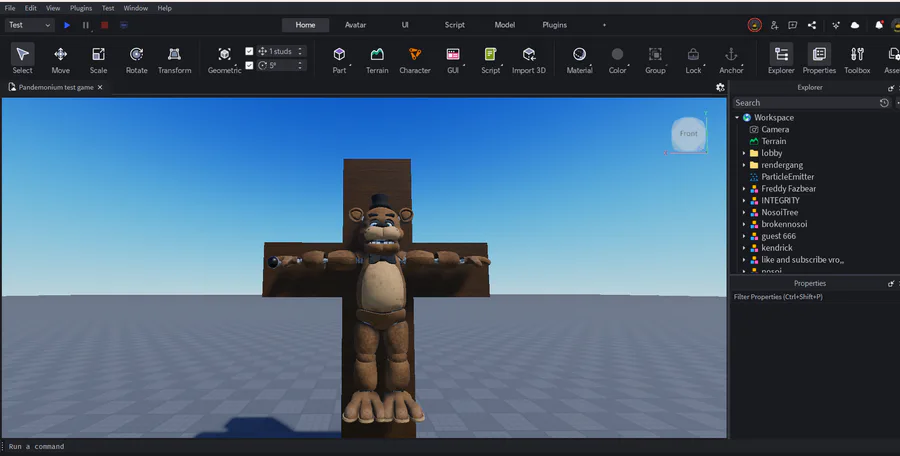Expand the NosoiTree model
This screenshot has height=456, width=900.
click(x=744, y=212)
